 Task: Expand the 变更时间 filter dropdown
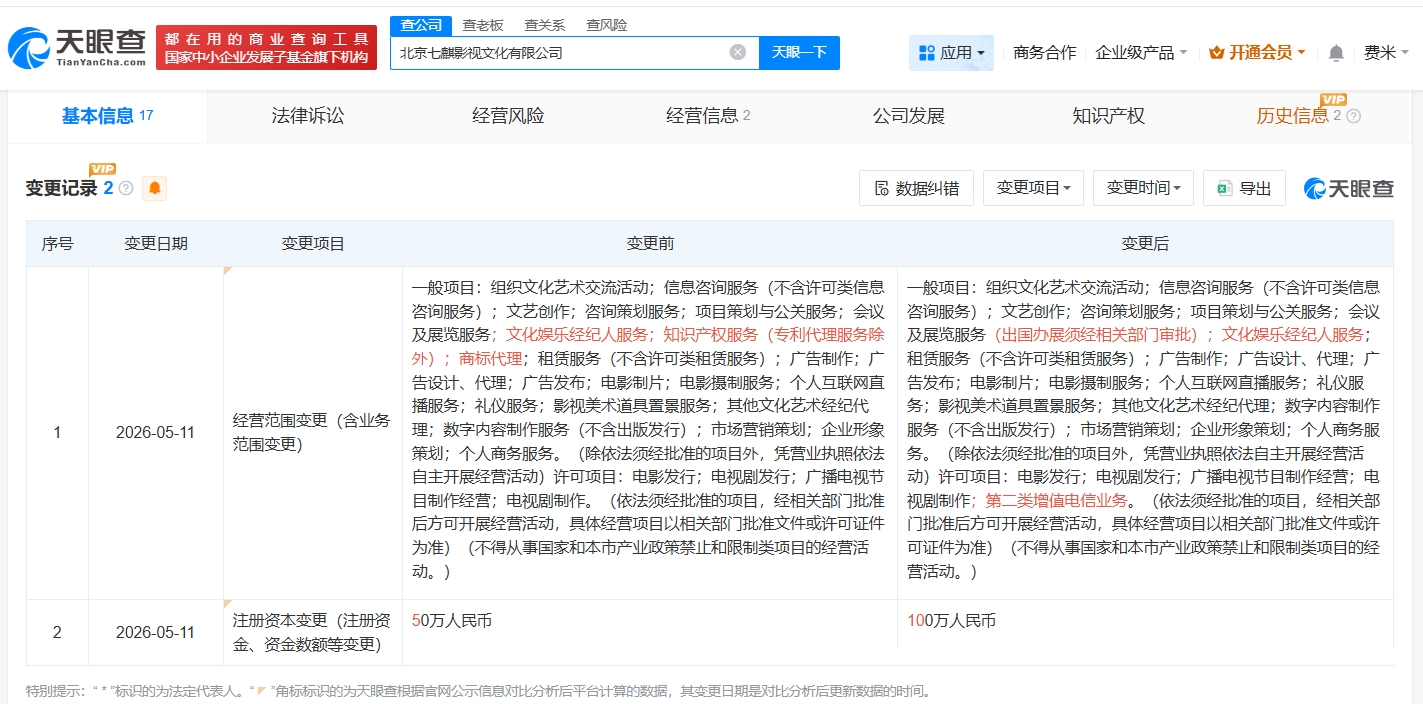[x=1143, y=188]
